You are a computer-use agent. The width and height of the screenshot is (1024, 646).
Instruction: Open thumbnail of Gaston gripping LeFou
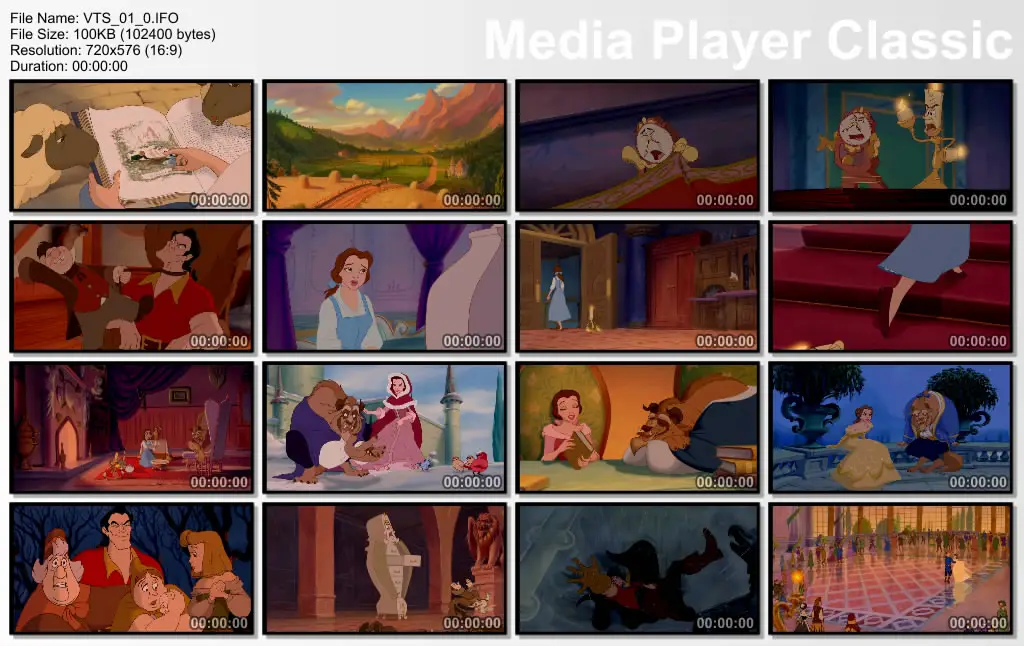[x=132, y=287]
